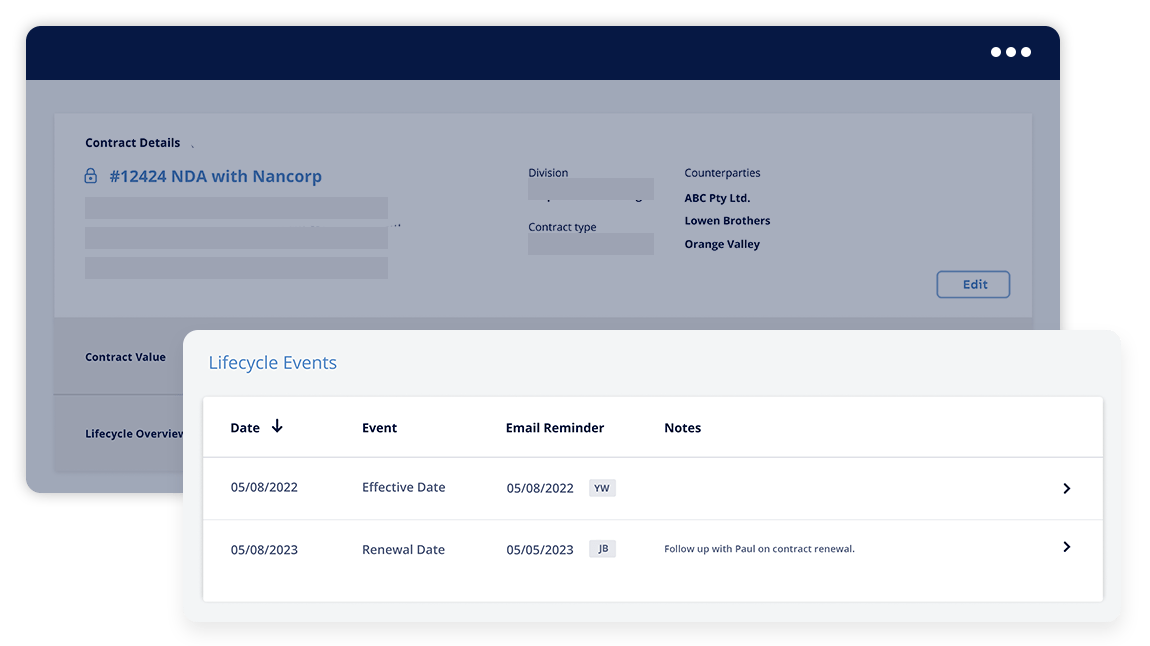The height and width of the screenshot is (646, 1150).
Task: Click the Lifecycle Events heading
Action: click(273, 362)
